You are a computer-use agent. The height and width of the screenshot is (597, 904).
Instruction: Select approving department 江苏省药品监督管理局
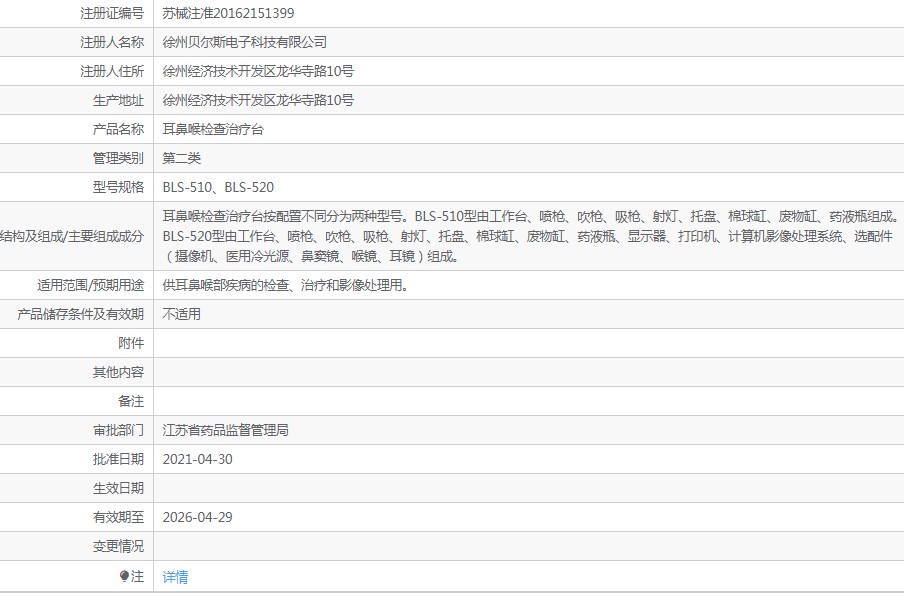(x=226, y=430)
